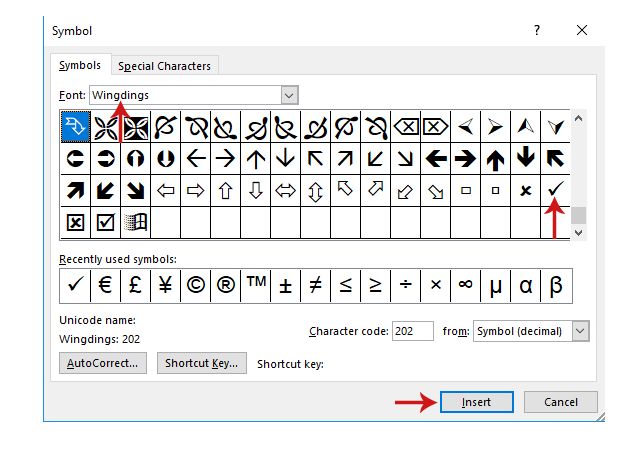Screen dimensions: 640x450
Task: Pick the Euro sign from recent symbols
Action: (x=105, y=285)
